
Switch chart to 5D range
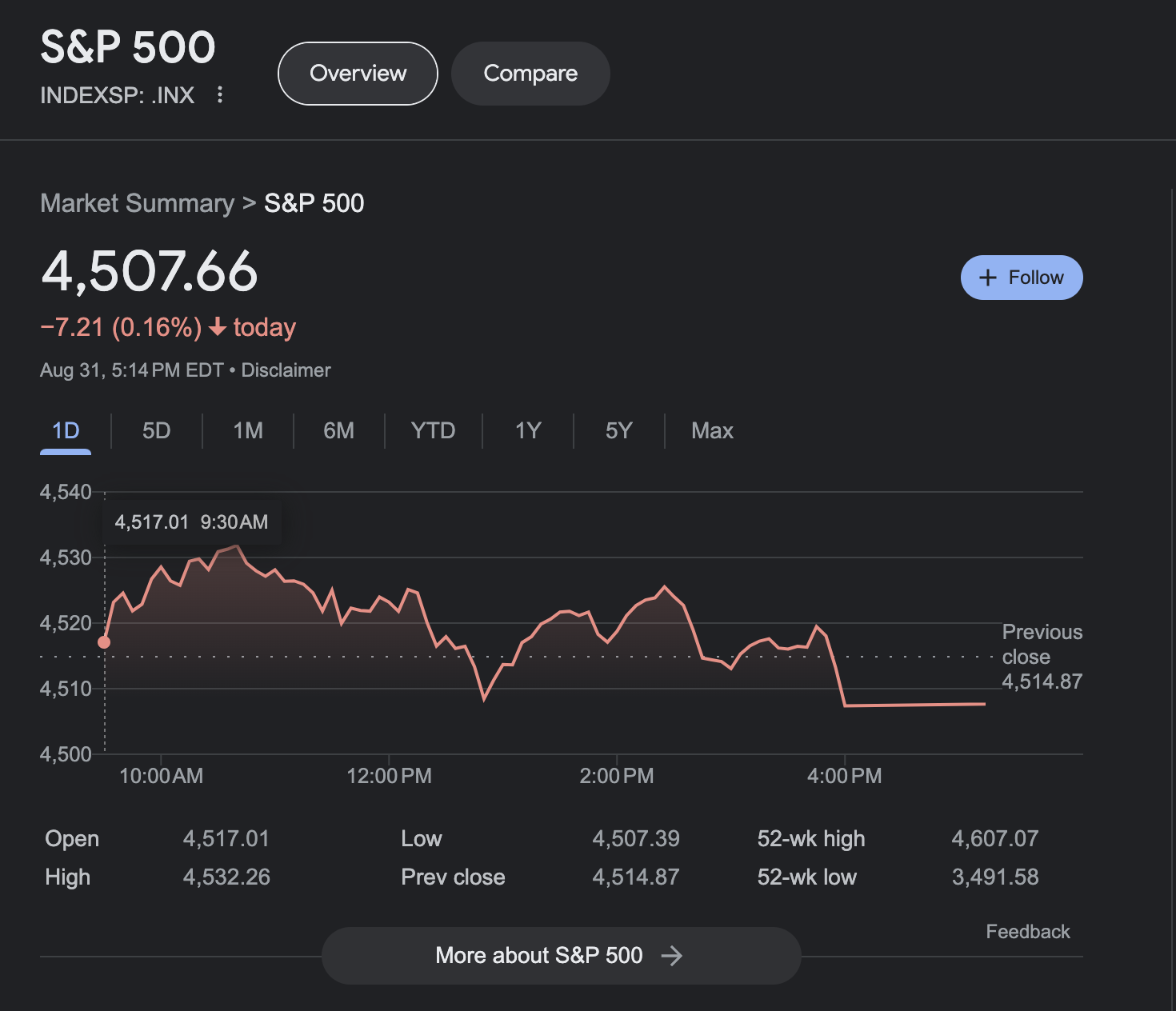[x=157, y=431]
